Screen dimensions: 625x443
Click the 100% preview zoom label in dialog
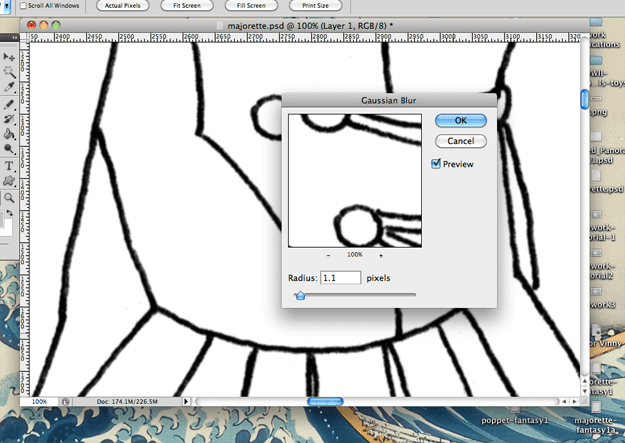point(354,255)
